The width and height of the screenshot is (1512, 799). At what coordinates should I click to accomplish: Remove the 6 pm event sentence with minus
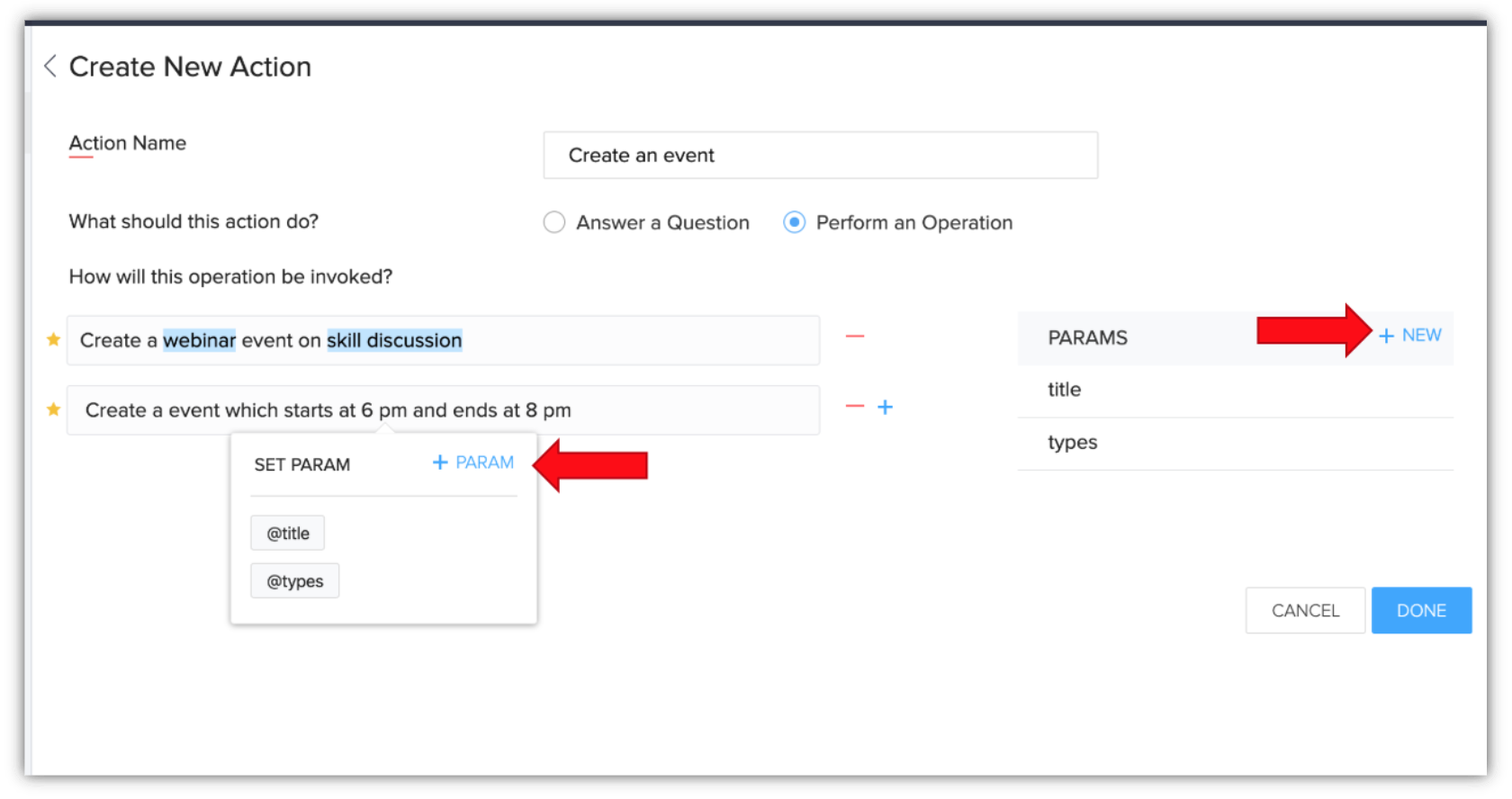tap(854, 407)
